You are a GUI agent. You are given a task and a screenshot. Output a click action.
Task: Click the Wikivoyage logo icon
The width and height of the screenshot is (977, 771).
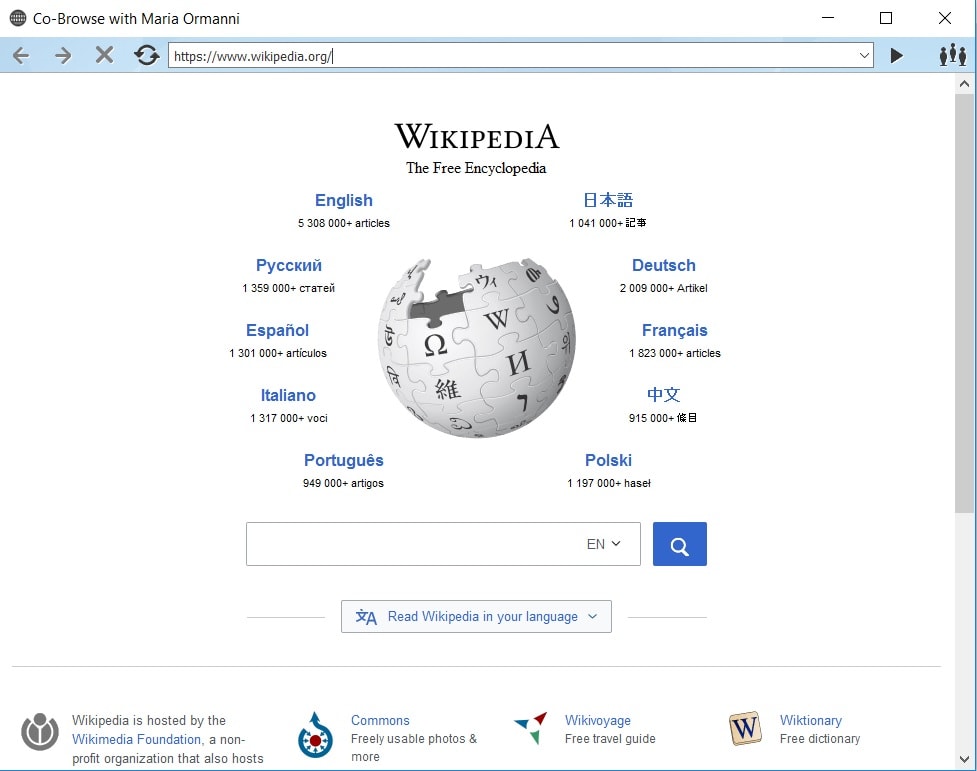coord(531,727)
